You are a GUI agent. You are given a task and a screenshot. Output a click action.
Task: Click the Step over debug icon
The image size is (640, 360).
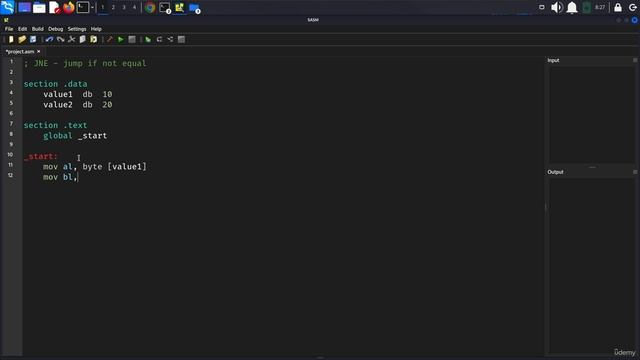click(x=159, y=39)
